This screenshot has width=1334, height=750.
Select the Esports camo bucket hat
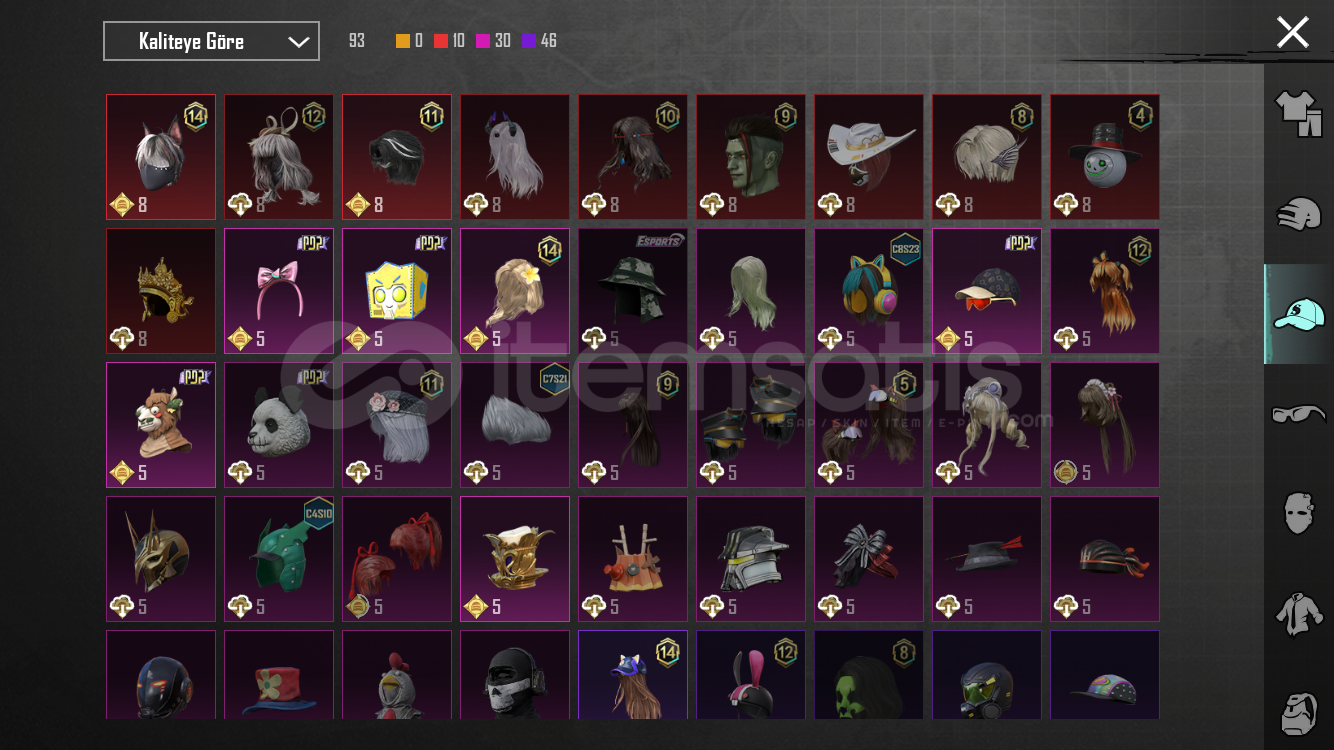(x=633, y=291)
